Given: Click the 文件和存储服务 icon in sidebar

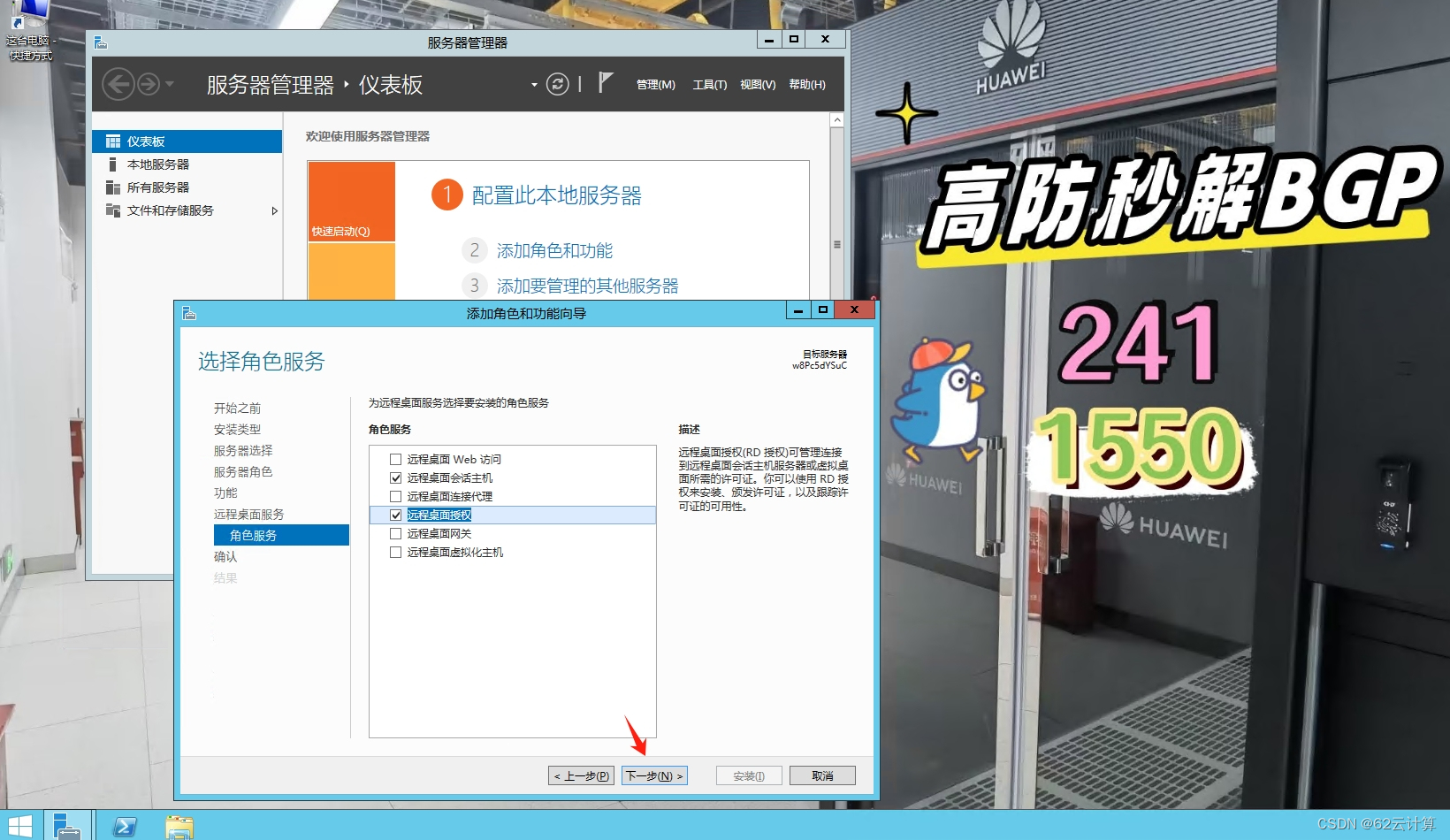Looking at the screenshot, I should click(113, 210).
